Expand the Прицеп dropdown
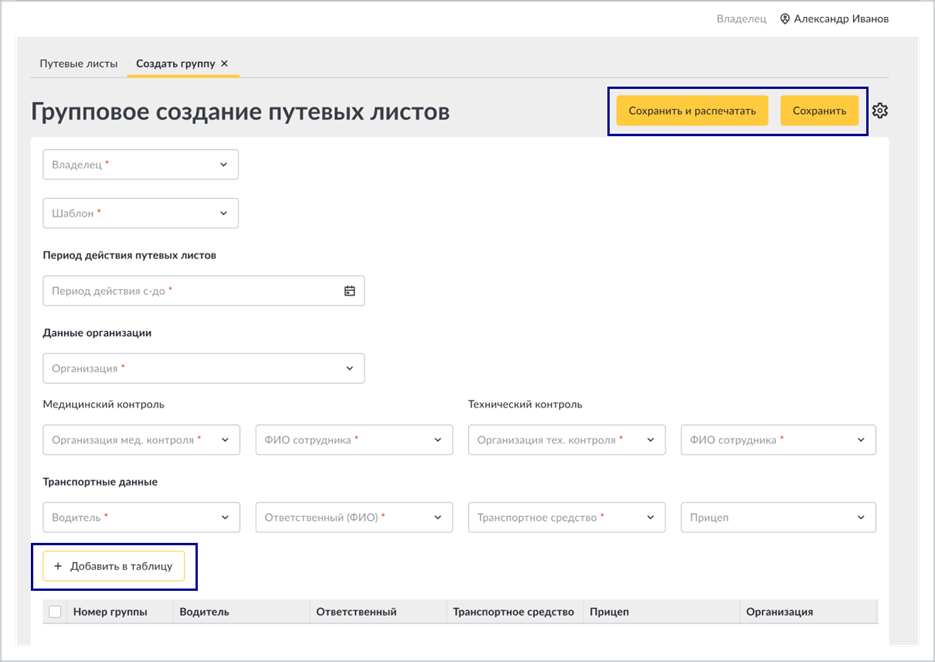The height and width of the screenshot is (662, 935). pyautogui.click(x=778, y=518)
